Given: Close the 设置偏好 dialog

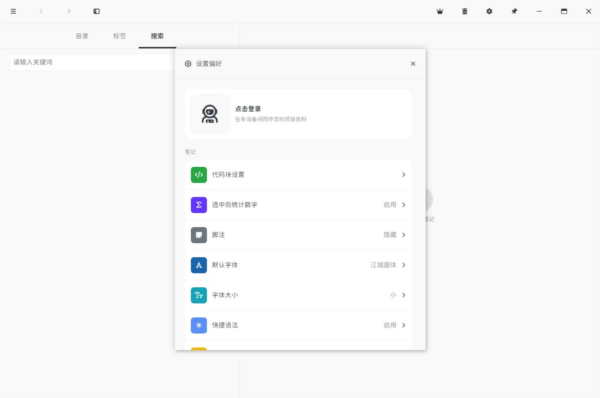Looking at the screenshot, I should click(413, 64).
